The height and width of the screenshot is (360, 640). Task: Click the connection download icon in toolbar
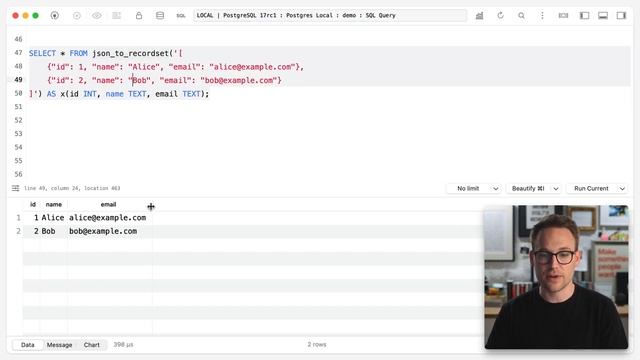pos(54,16)
